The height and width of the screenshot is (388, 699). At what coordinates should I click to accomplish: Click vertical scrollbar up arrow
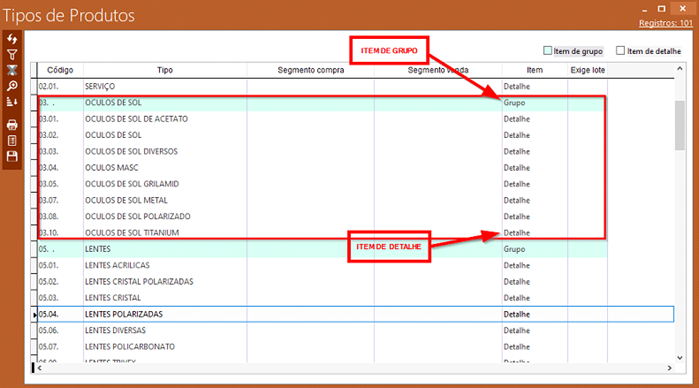tap(680, 69)
